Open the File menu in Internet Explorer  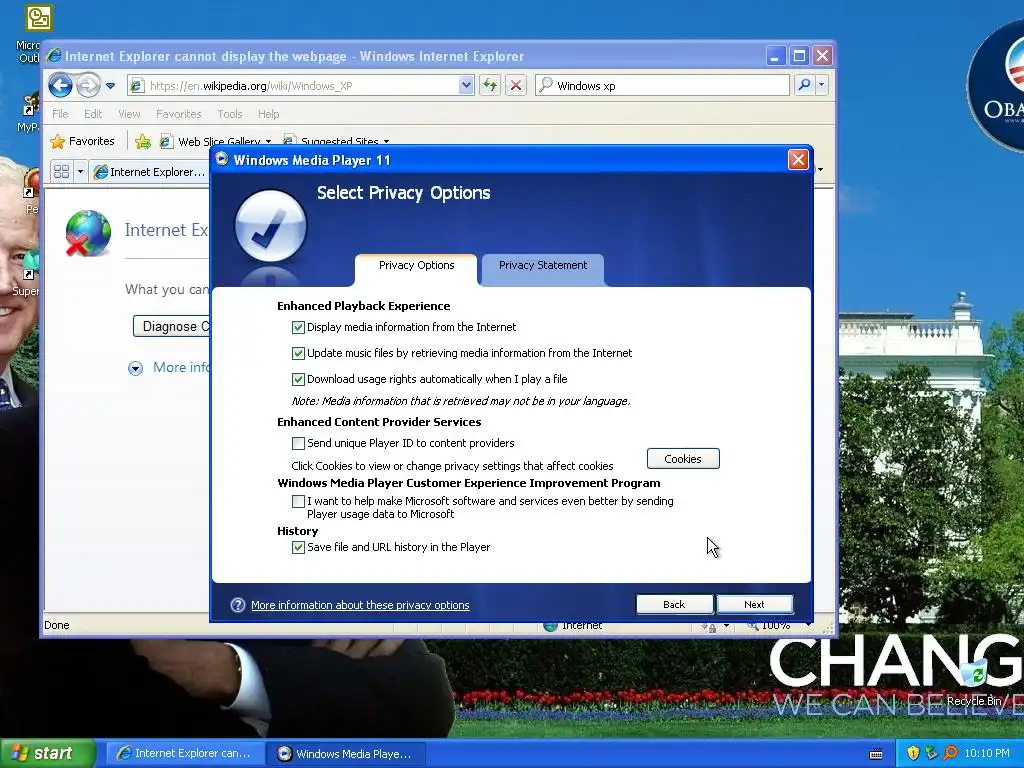pyautogui.click(x=60, y=114)
